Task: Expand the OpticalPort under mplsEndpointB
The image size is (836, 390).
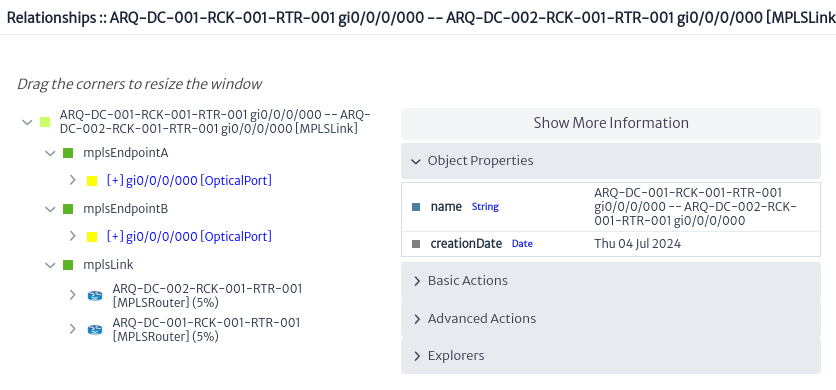Action: 73,236
